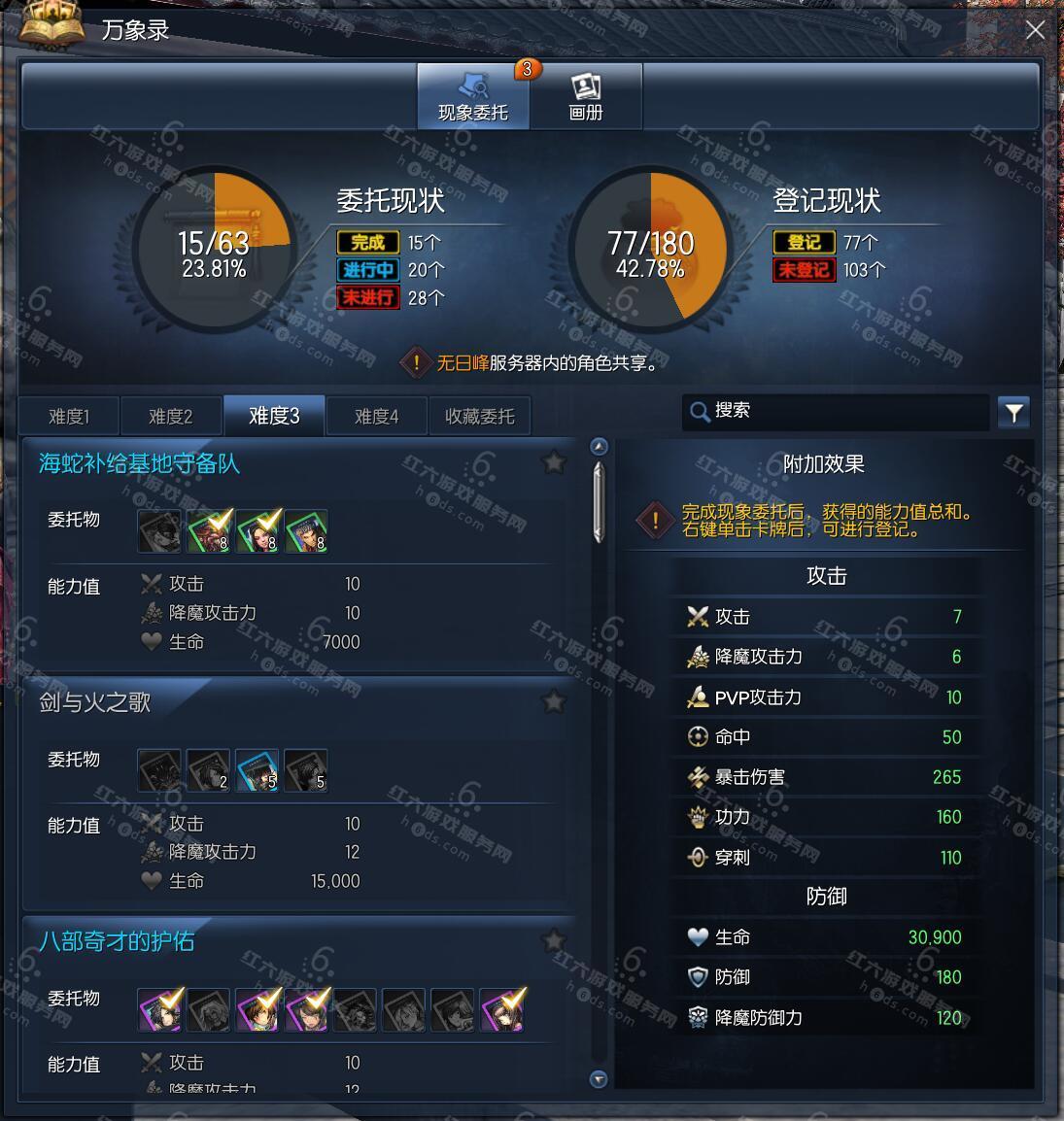Viewport: 1064px width, 1121px height.
Task: Open the 海蛇补给基地守备队 commission title
Action: (139, 463)
